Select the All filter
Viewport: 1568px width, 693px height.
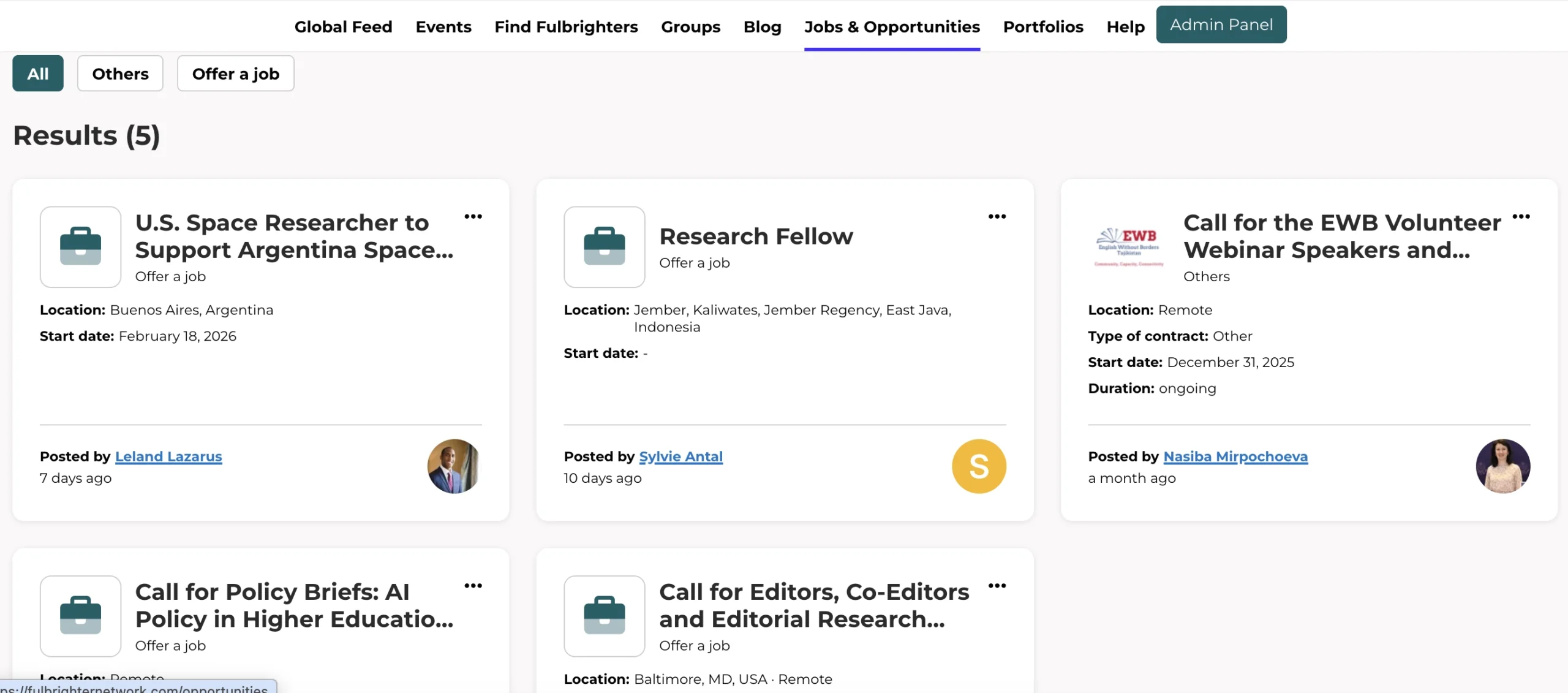[37, 74]
